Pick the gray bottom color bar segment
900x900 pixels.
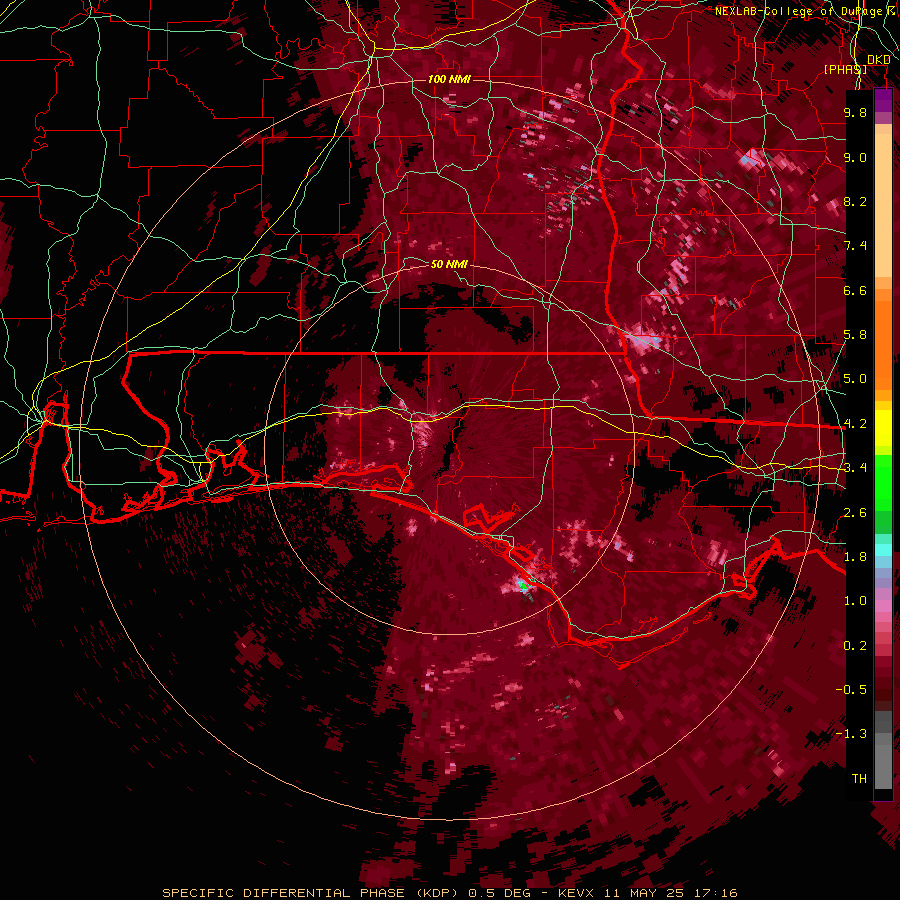[x=883, y=761]
